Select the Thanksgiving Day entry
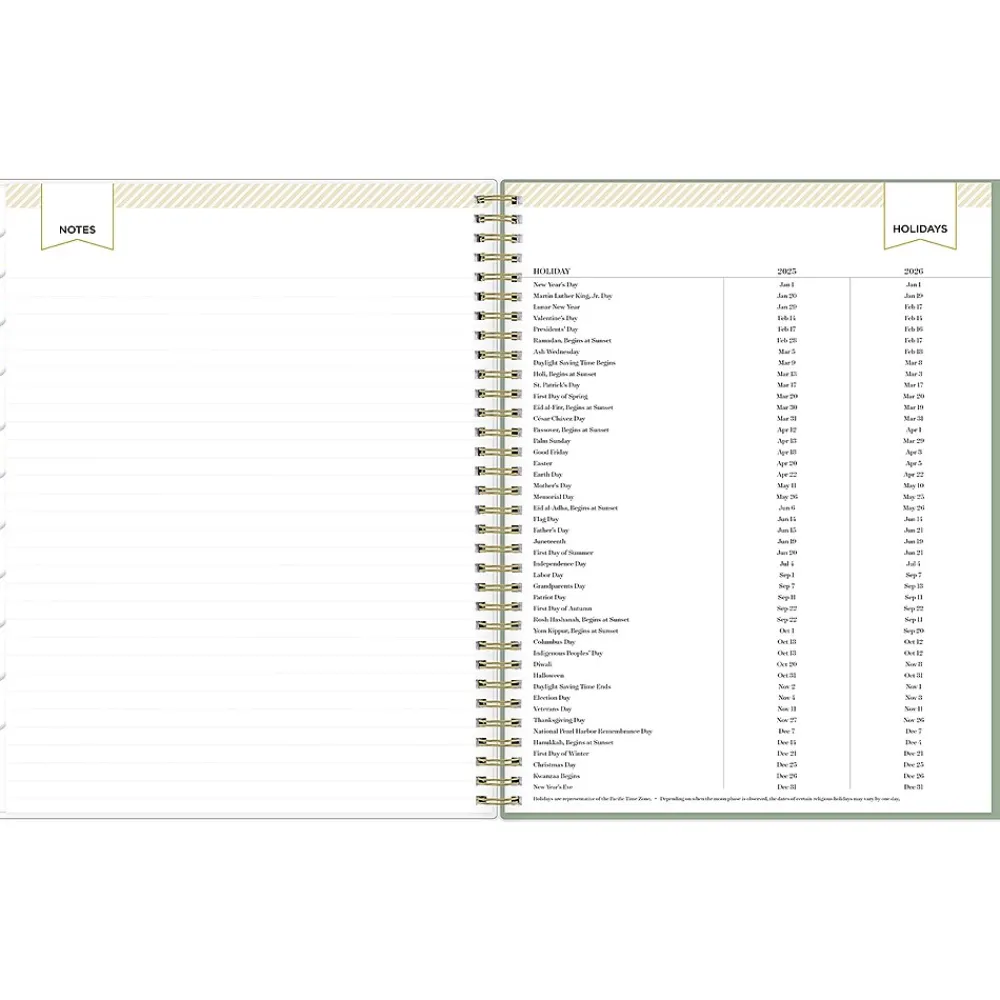1000x1000 pixels. coord(559,720)
